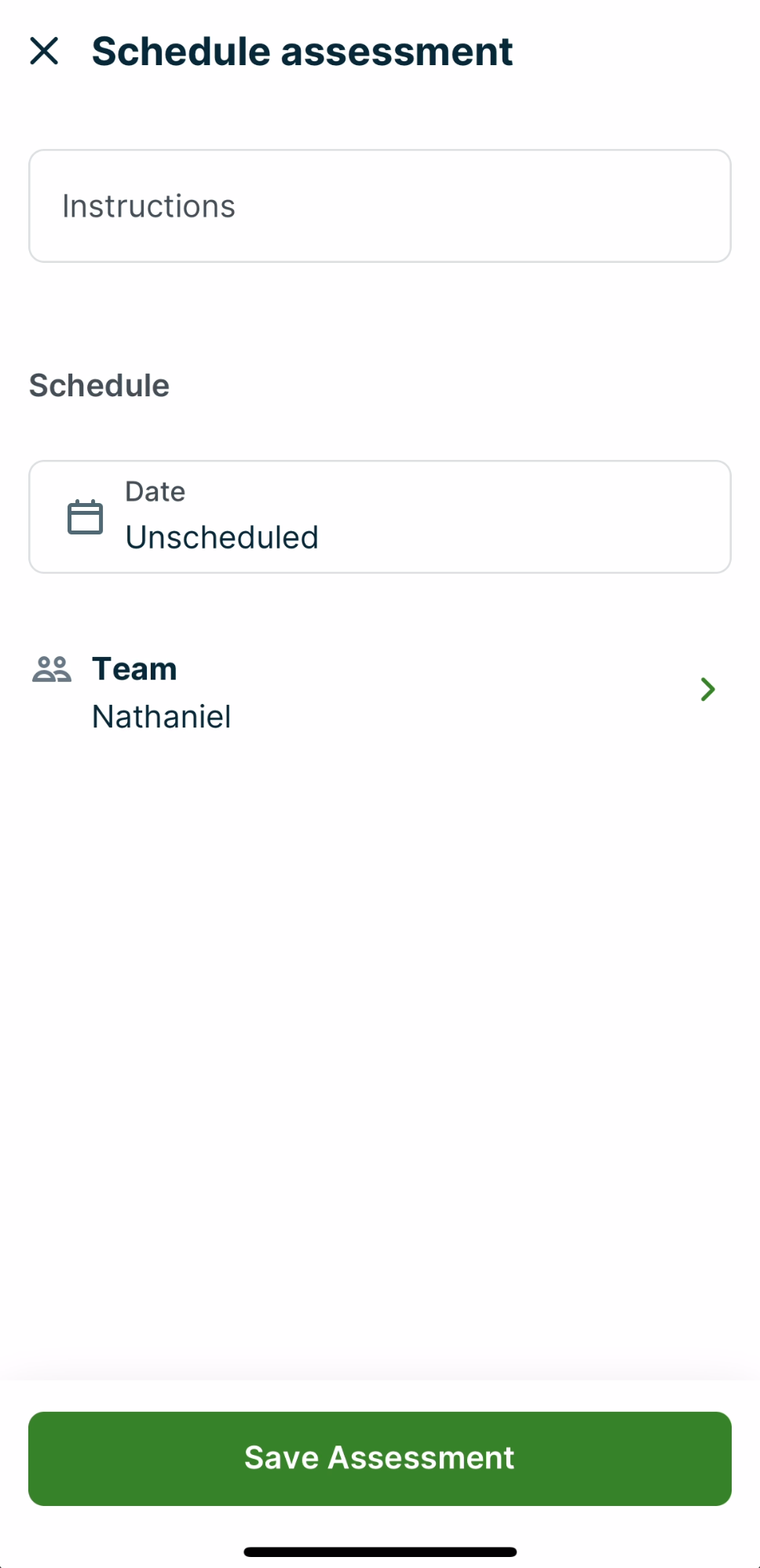760x1568 pixels.
Task: Select the calendar icon to pick a date
Action: pyautogui.click(x=86, y=516)
